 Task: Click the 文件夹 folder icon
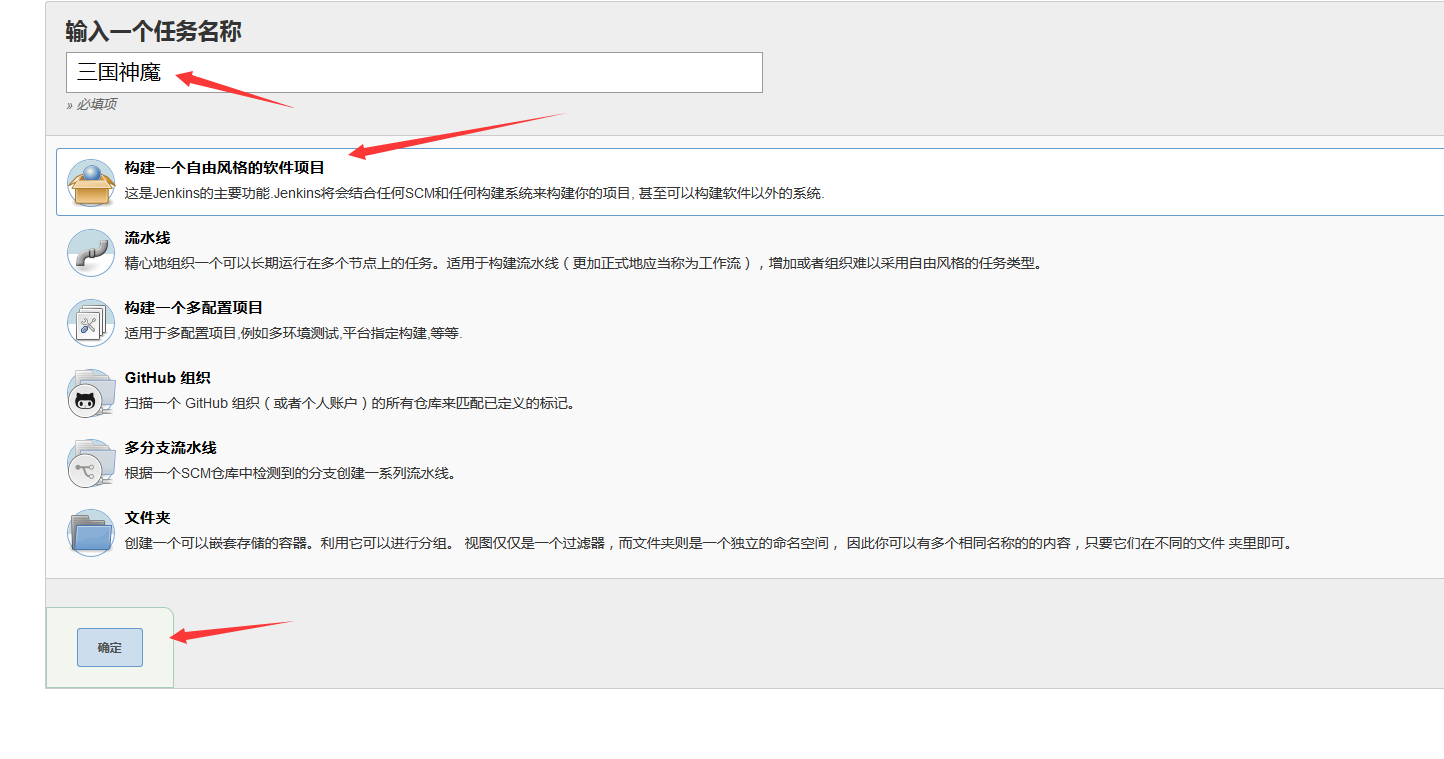(x=91, y=532)
